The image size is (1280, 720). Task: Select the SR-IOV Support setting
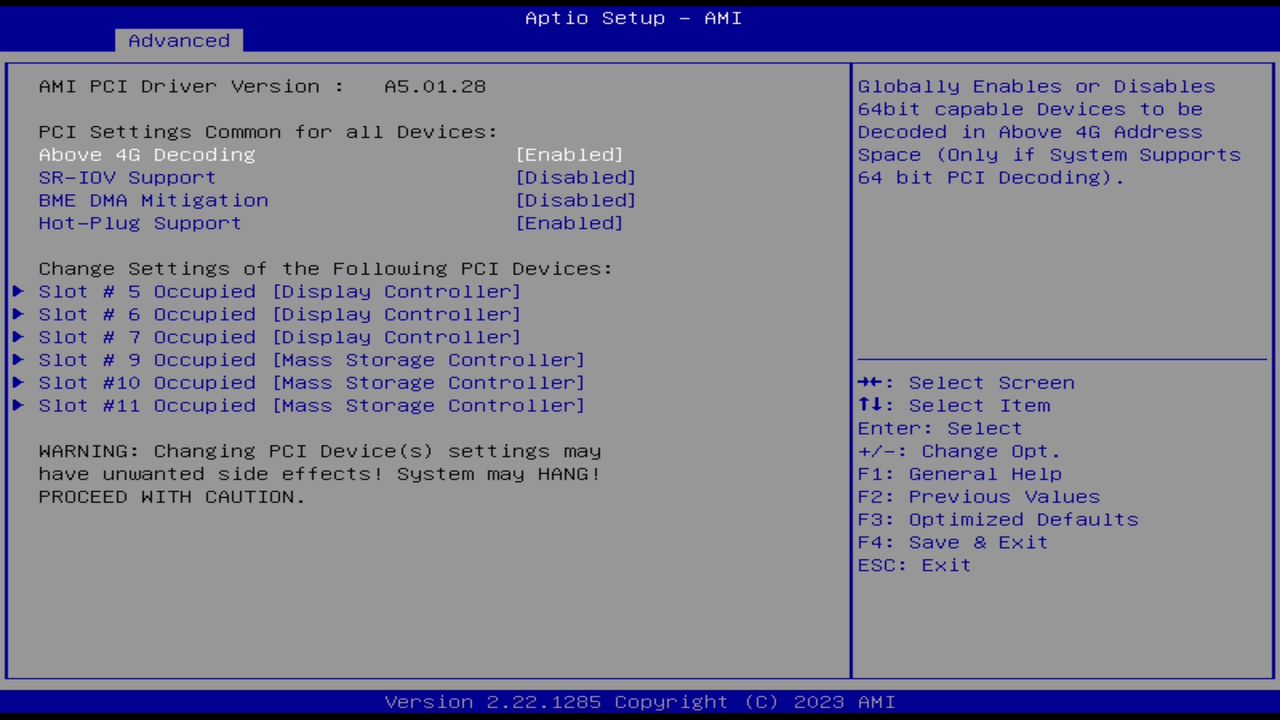(x=127, y=178)
